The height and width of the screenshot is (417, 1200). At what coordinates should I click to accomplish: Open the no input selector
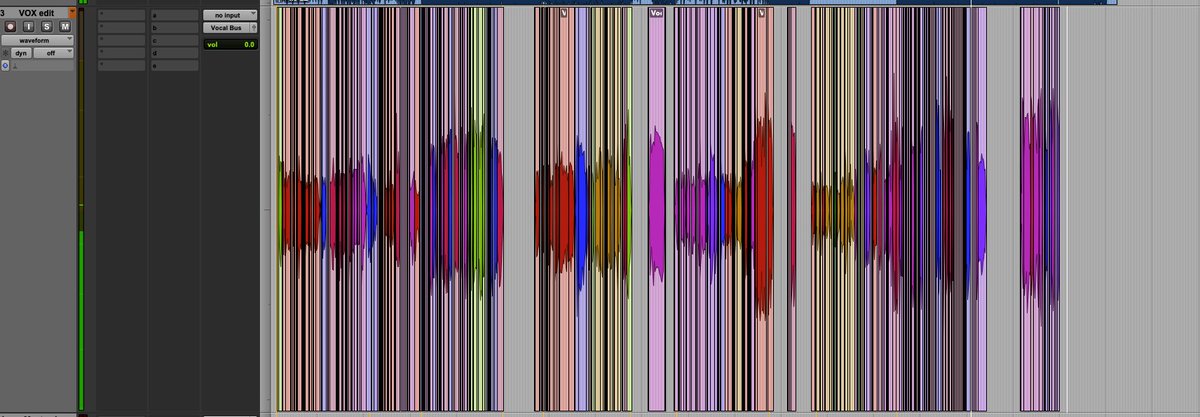point(228,16)
